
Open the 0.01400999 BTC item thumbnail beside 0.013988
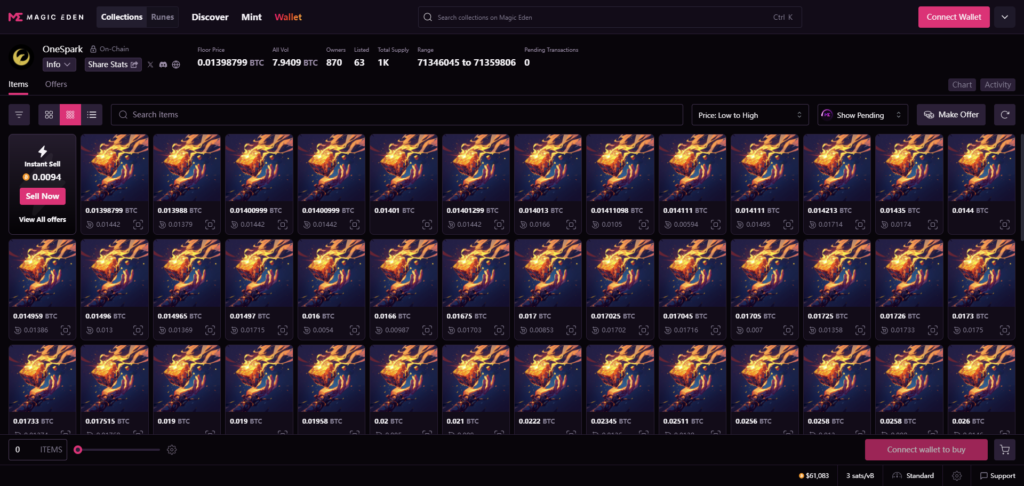pos(259,169)
